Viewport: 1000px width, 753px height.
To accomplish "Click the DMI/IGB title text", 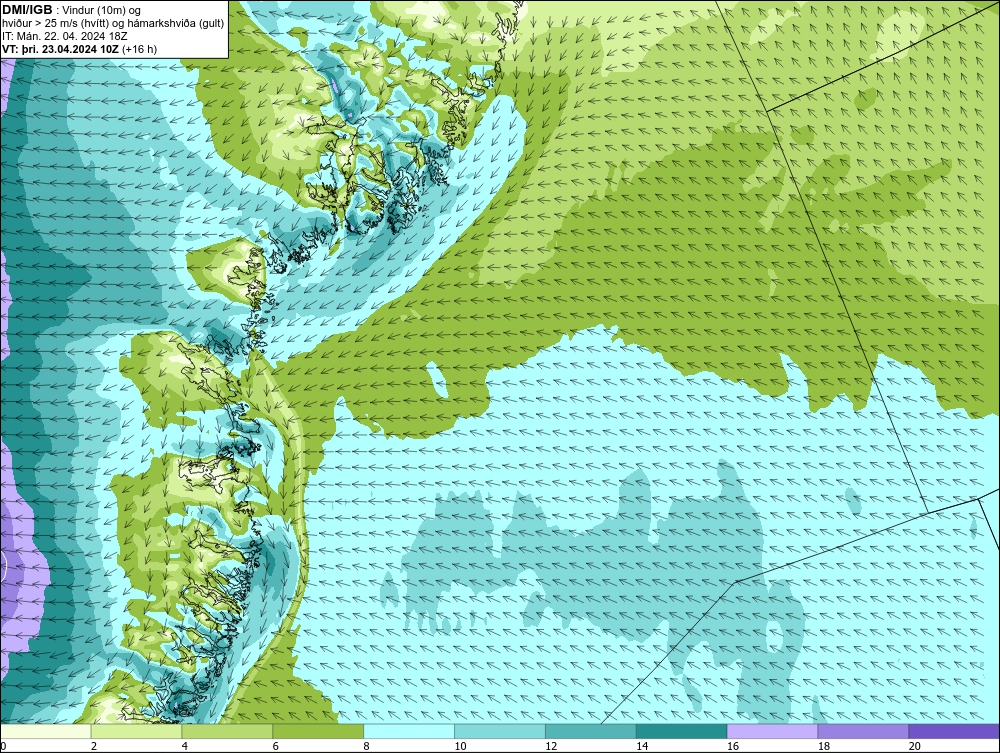I will pyautogui.click(x=27, y=10).
